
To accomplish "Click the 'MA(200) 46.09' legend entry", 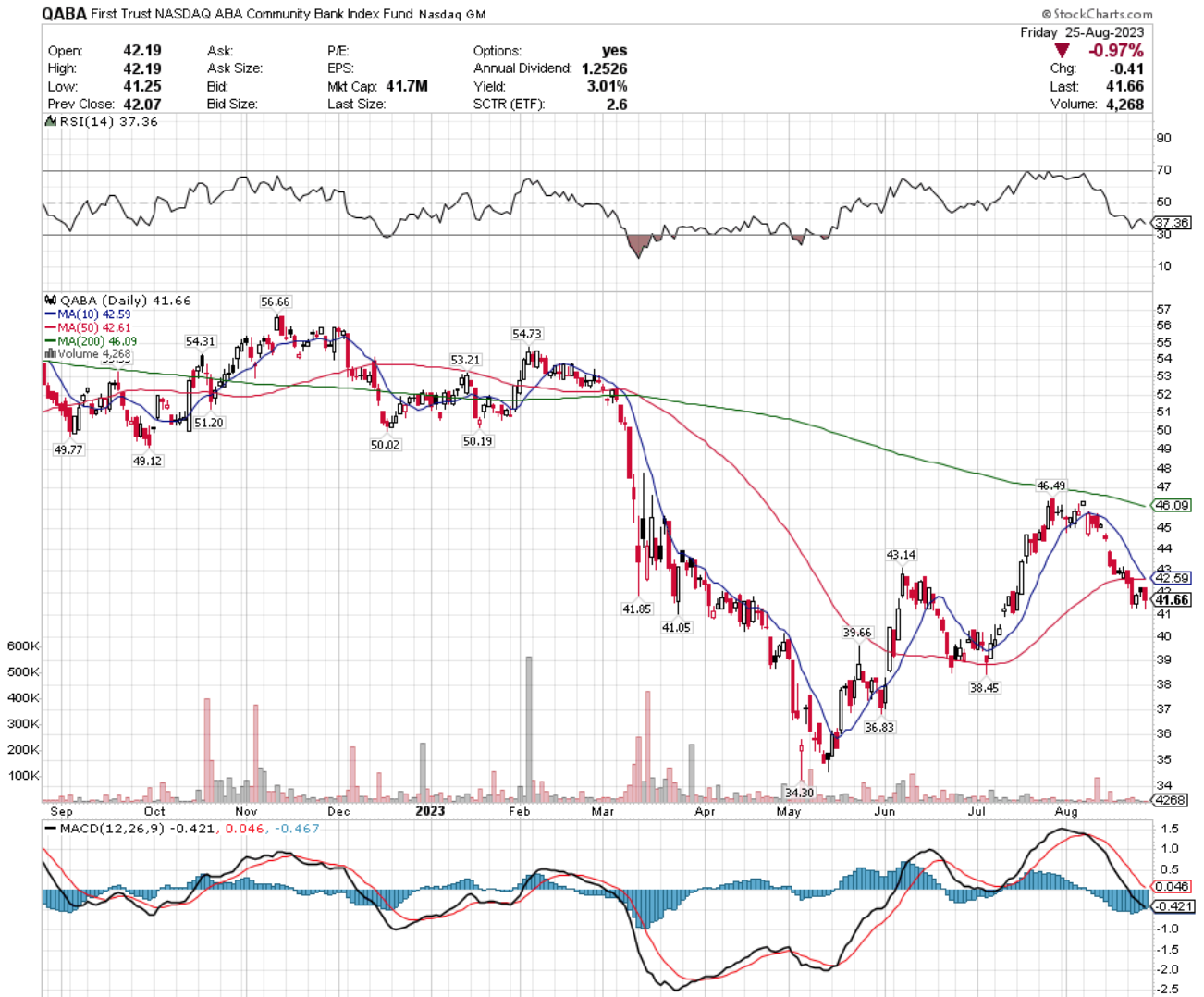I will click(x=97, y=341).
